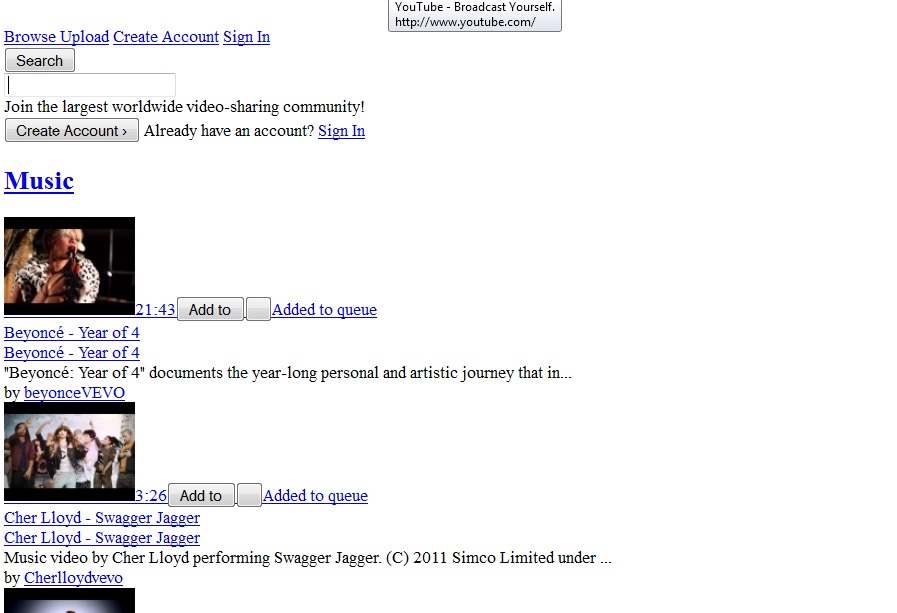Click the 3:26 duration link

point(151,495)
